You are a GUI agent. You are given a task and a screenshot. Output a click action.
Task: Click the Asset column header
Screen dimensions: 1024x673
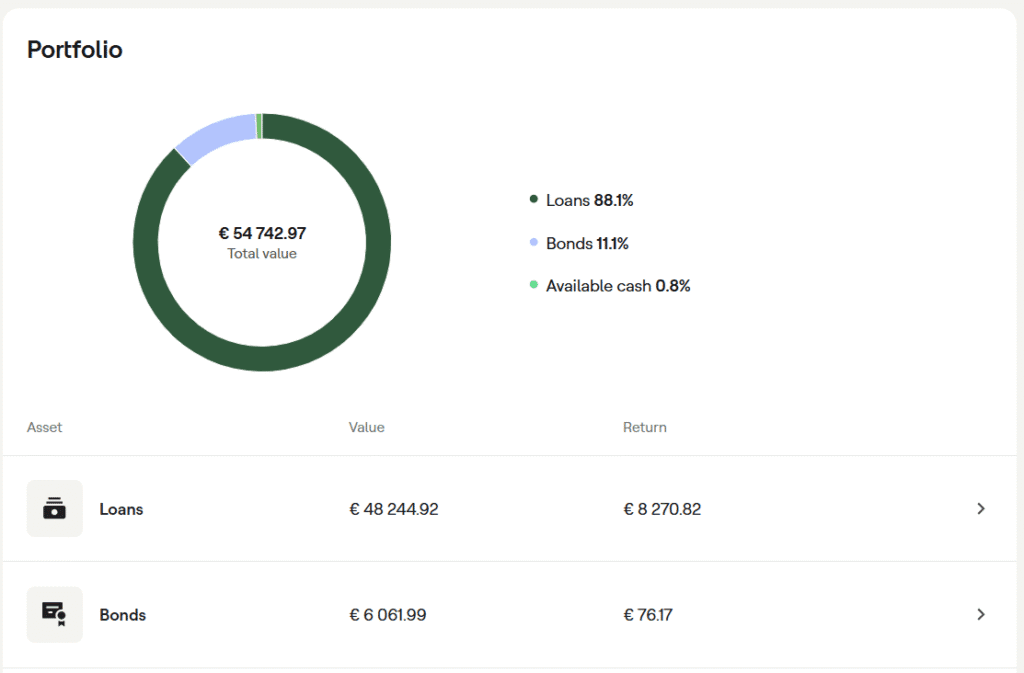pos(44,427)
